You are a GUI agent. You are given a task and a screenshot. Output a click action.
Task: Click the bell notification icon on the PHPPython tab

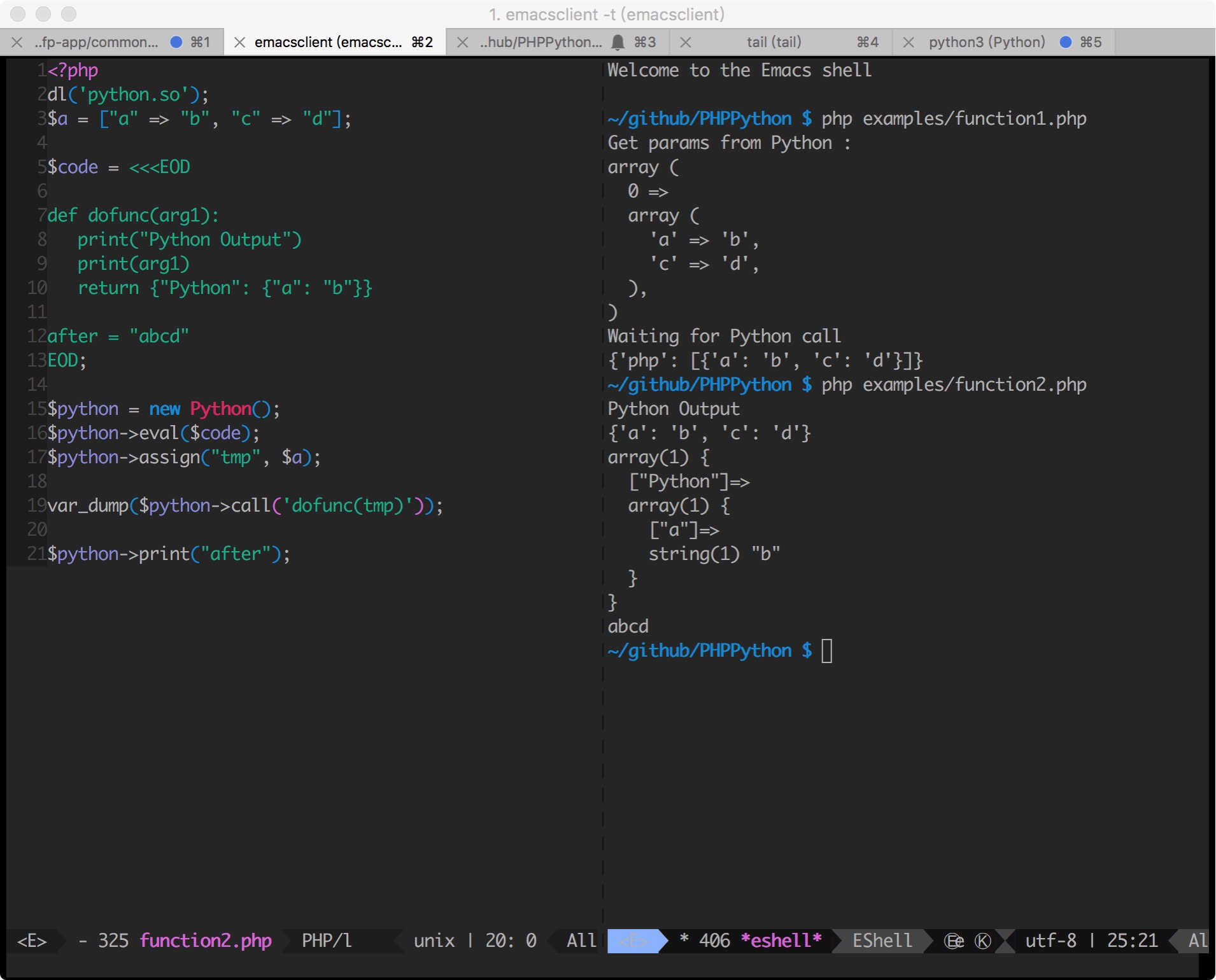click(x=616, y=42)
